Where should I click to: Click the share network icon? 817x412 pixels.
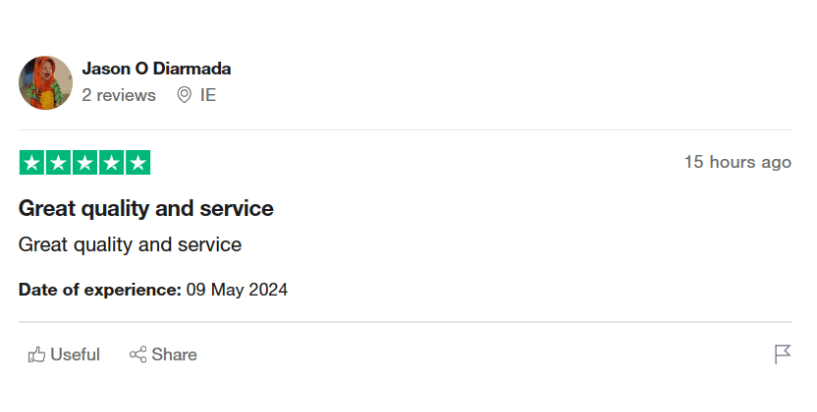[x=138, y=354]
